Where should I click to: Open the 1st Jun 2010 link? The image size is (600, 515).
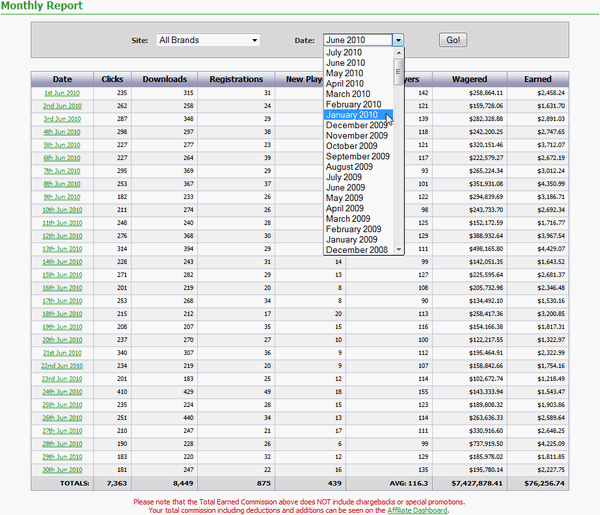62,93
